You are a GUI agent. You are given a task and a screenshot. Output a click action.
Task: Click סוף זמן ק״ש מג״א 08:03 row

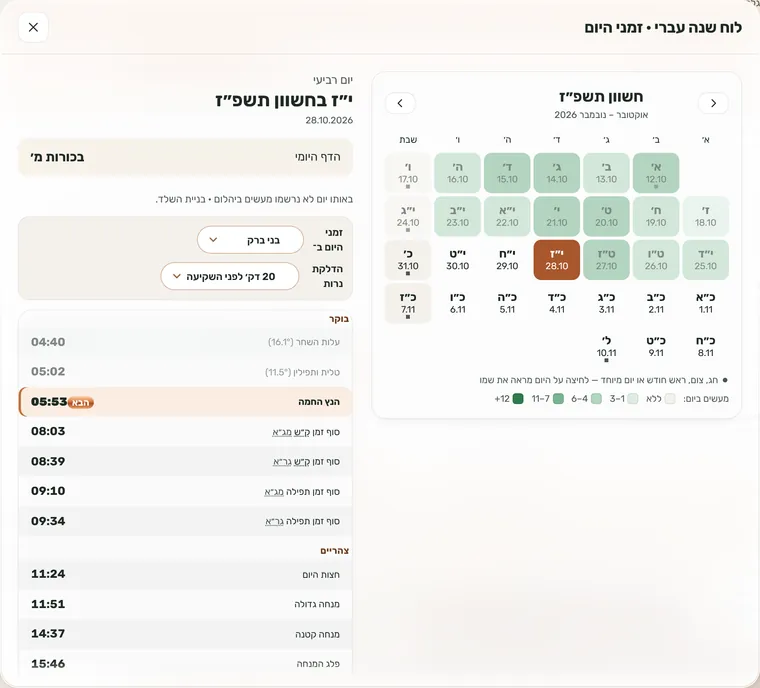coord(185,431)
